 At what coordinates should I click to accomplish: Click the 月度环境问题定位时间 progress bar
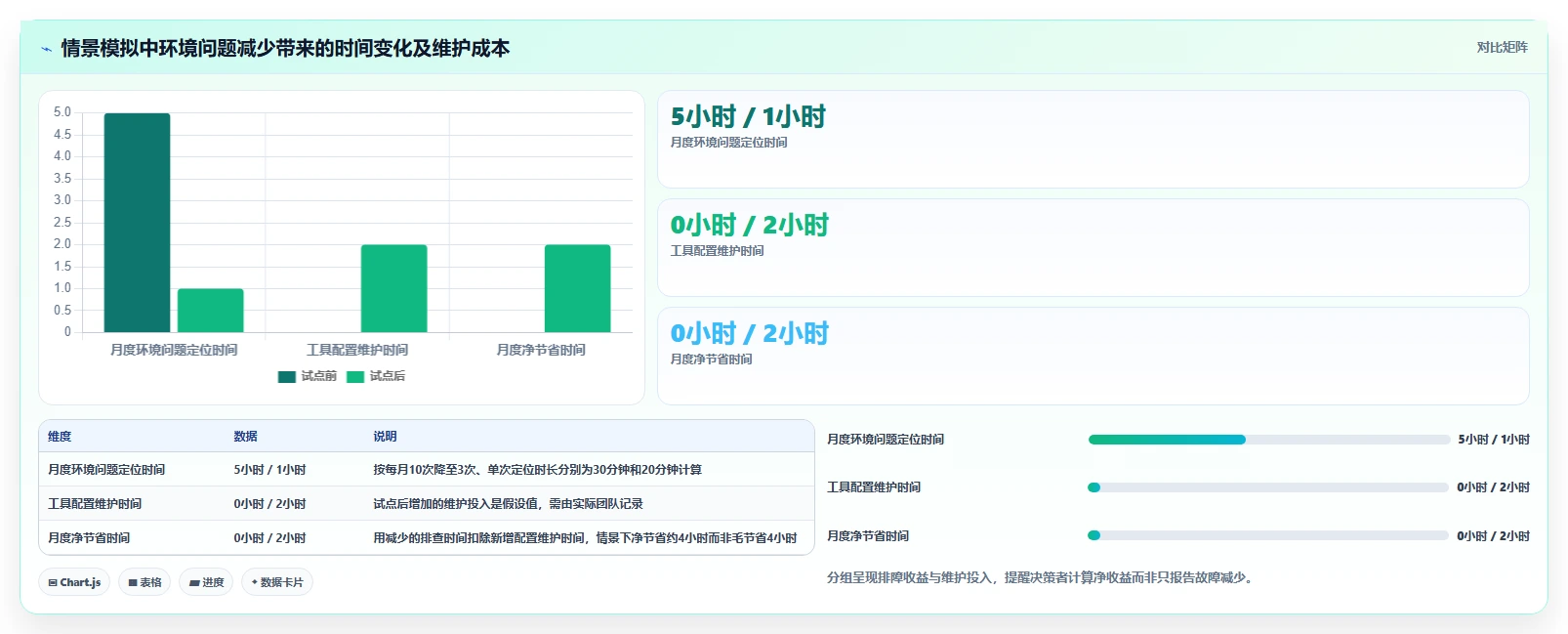click(1268, 440)
